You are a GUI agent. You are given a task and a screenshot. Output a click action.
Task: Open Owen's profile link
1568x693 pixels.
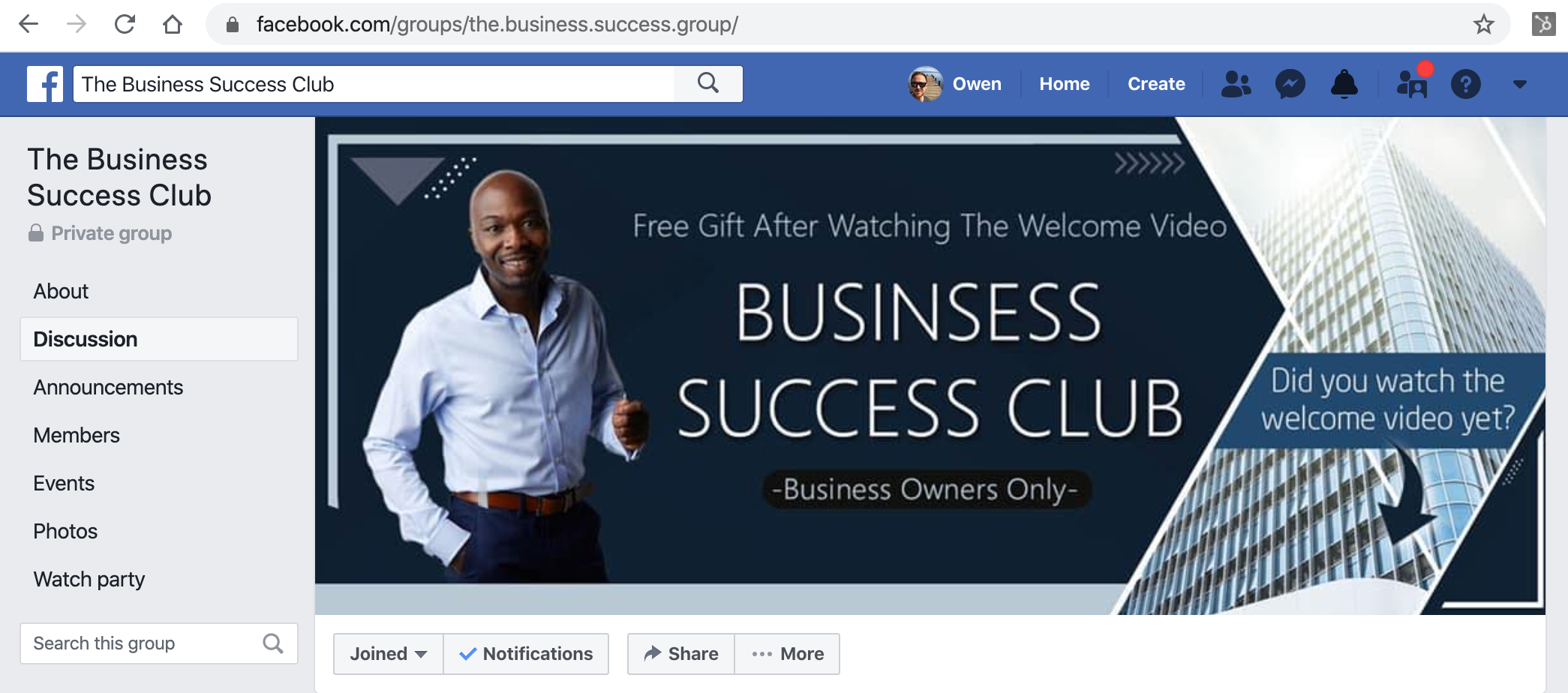[x=955, y=84]
